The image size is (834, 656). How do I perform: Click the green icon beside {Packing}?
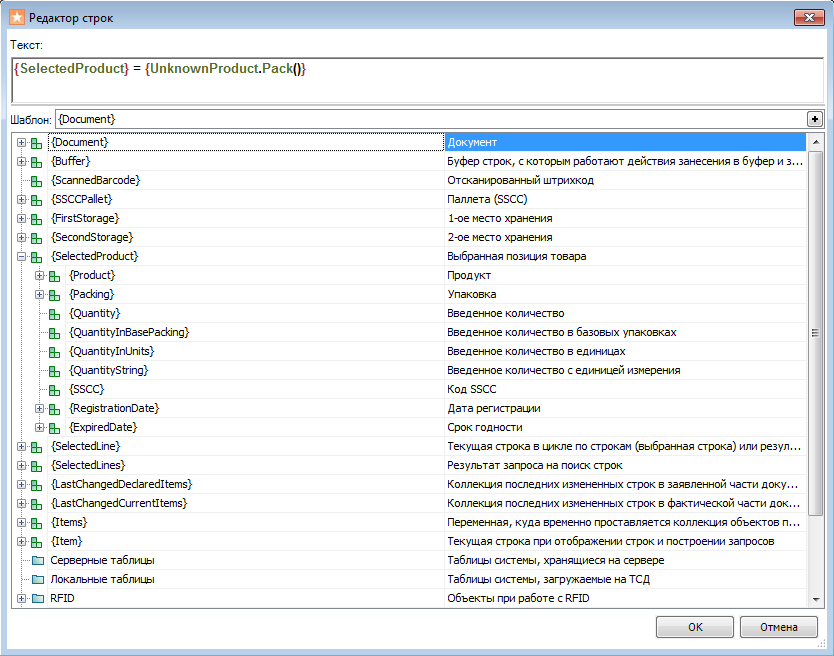click(54, 295)
